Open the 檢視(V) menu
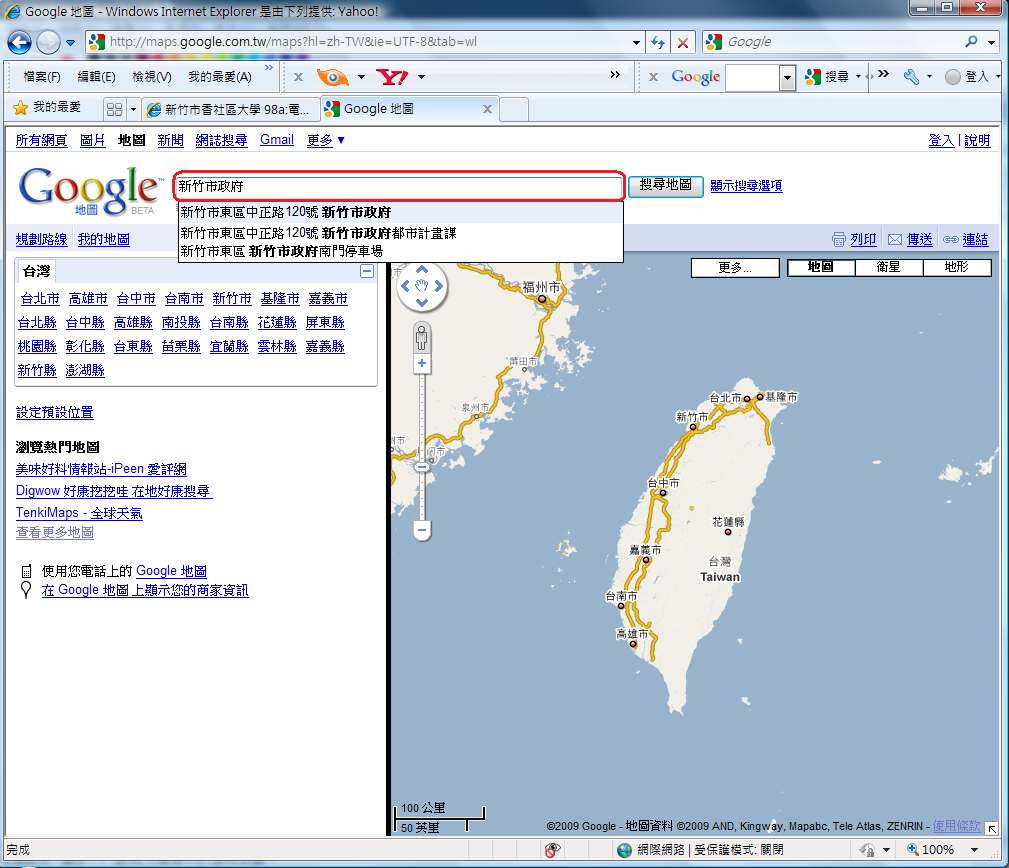Screen dimensions: 1009x868 point(152,77)
